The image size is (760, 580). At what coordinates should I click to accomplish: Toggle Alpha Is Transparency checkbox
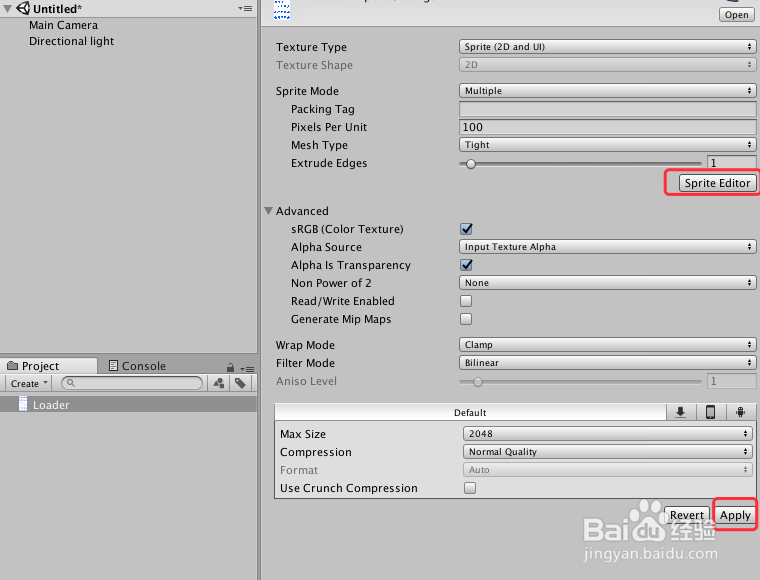tap(466, 265)
